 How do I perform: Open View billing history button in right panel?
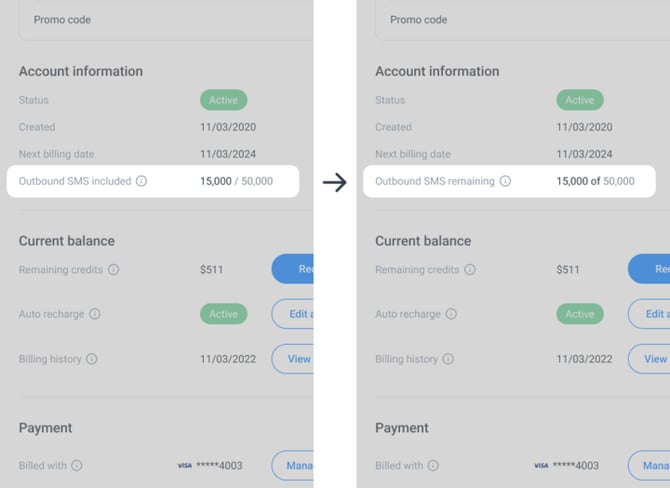649,359
